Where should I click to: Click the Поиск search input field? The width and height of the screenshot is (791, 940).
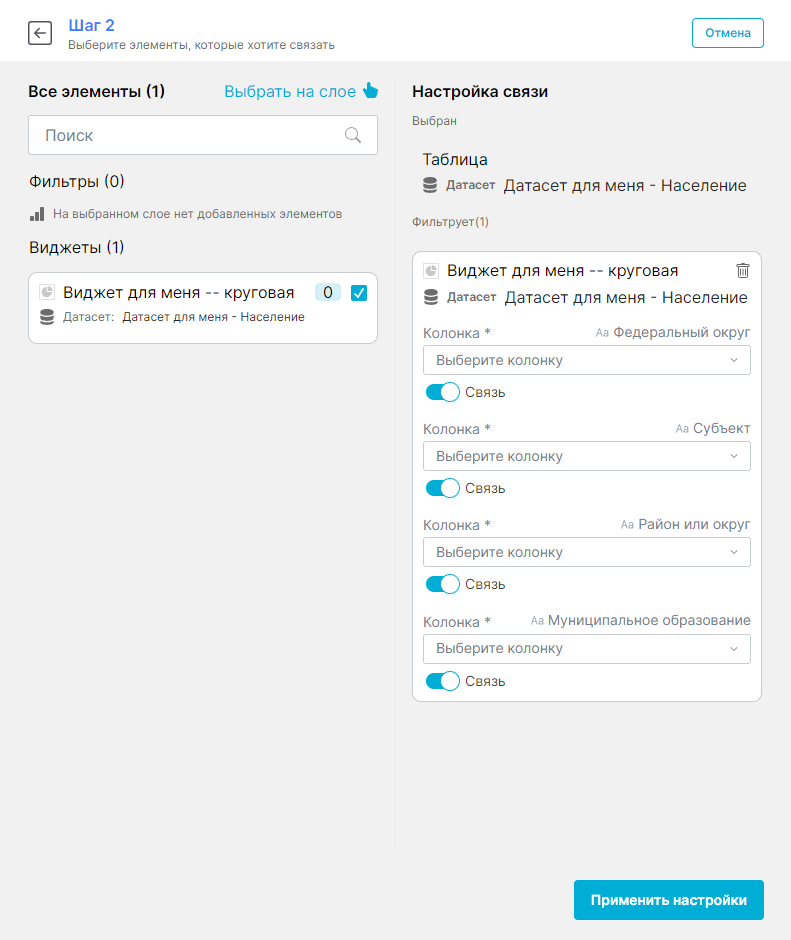tap(190, 135)
